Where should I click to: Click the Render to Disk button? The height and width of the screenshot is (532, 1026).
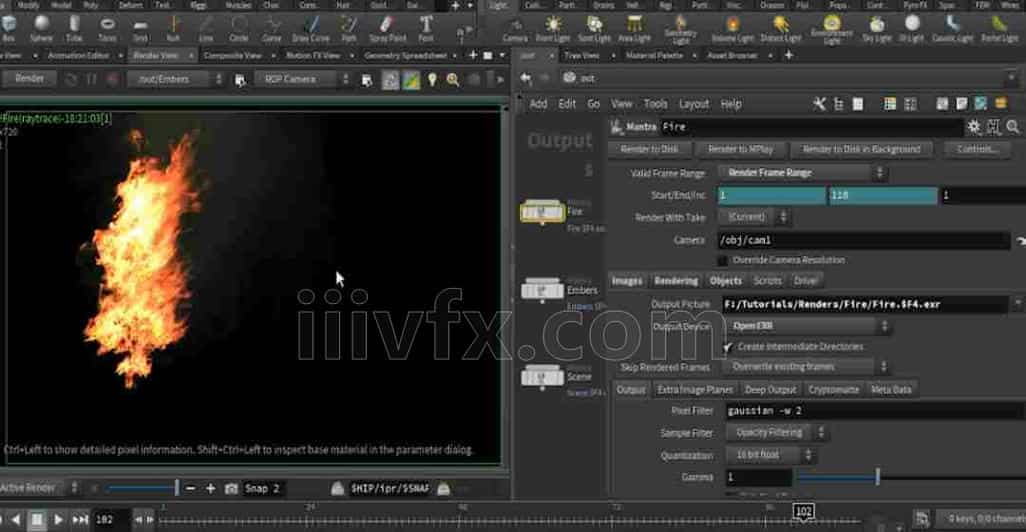(x=649, y=149)
